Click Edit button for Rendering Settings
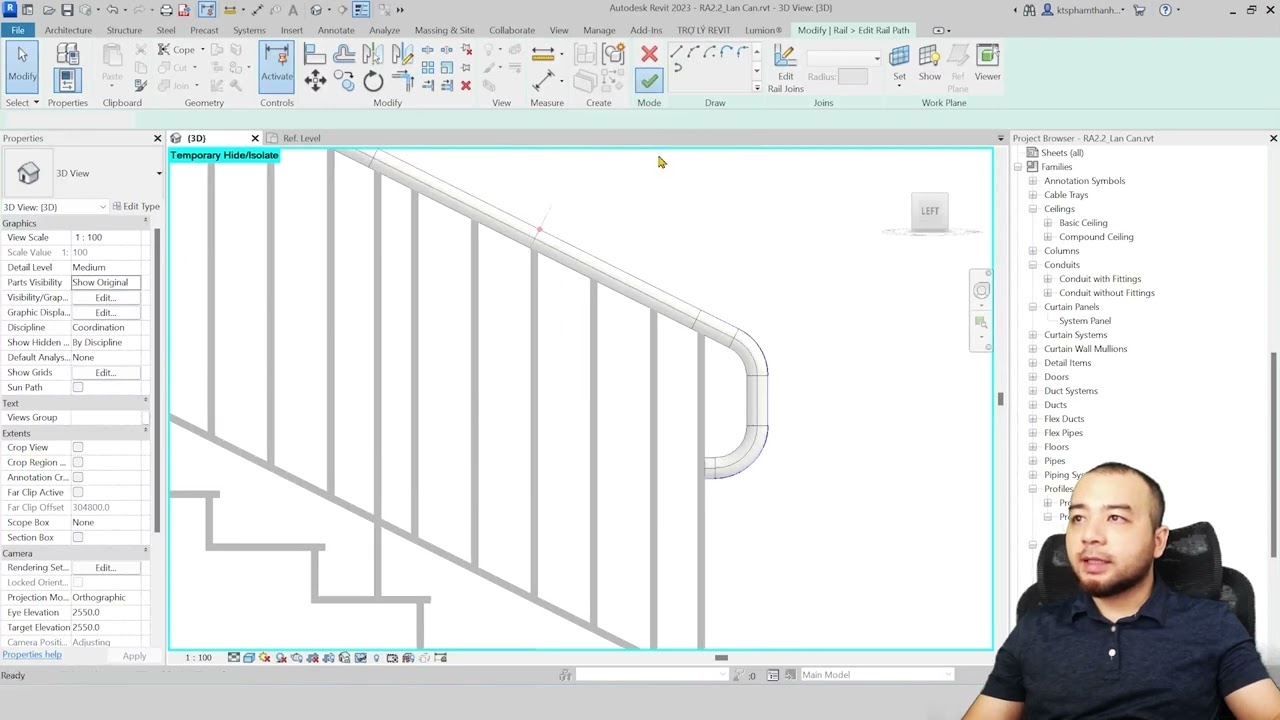This screenshot has height=720, width=1280. point(105,567)
